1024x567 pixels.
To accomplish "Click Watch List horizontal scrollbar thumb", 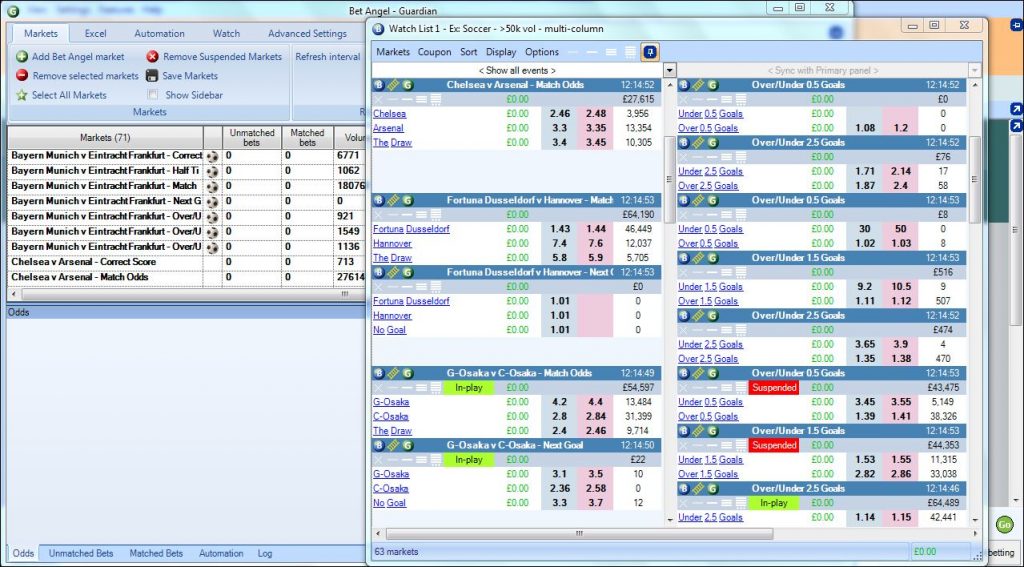I will [x=579, y=534].
